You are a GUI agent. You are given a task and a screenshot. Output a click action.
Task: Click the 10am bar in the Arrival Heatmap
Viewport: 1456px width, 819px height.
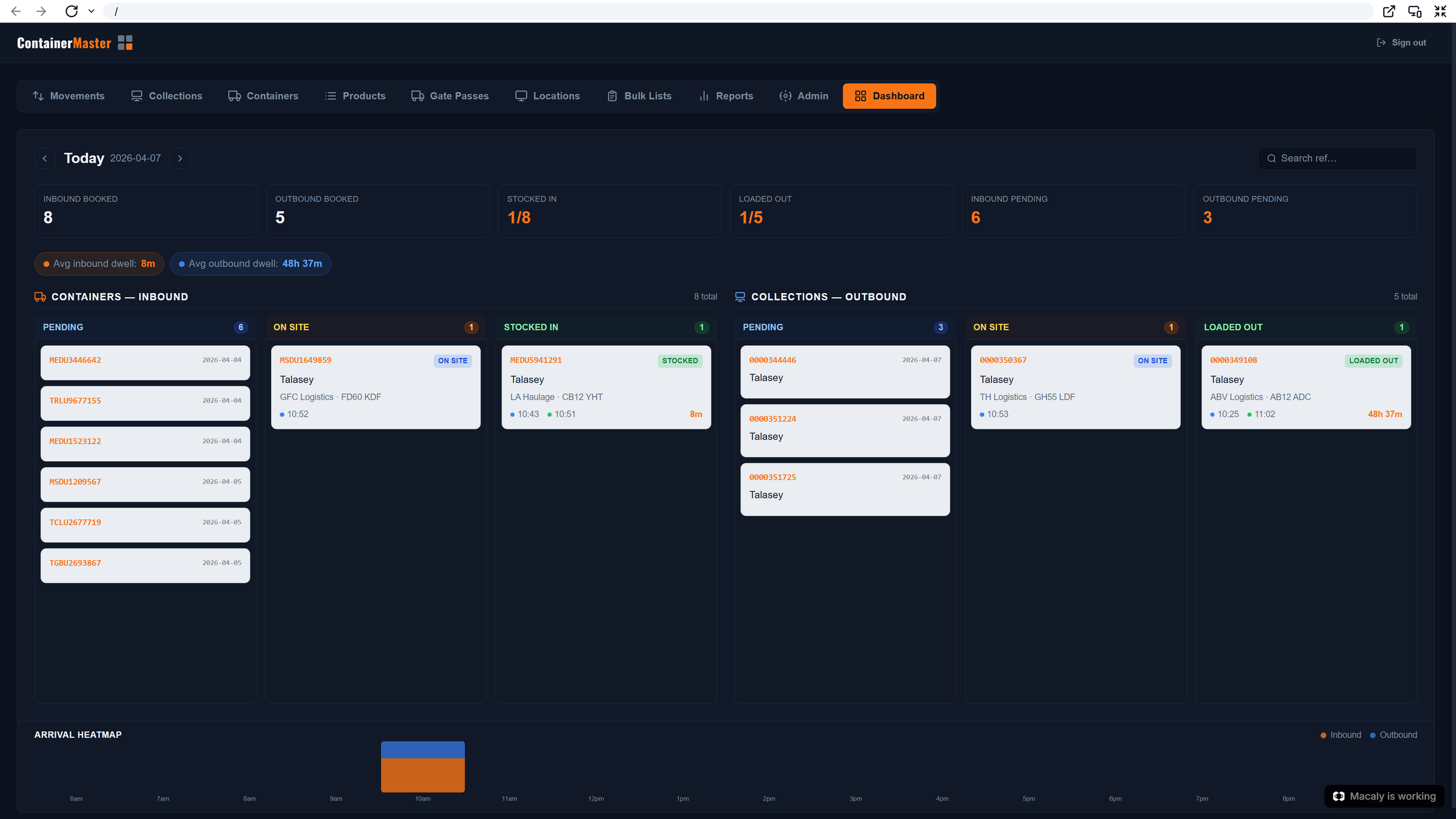[422, 767]
